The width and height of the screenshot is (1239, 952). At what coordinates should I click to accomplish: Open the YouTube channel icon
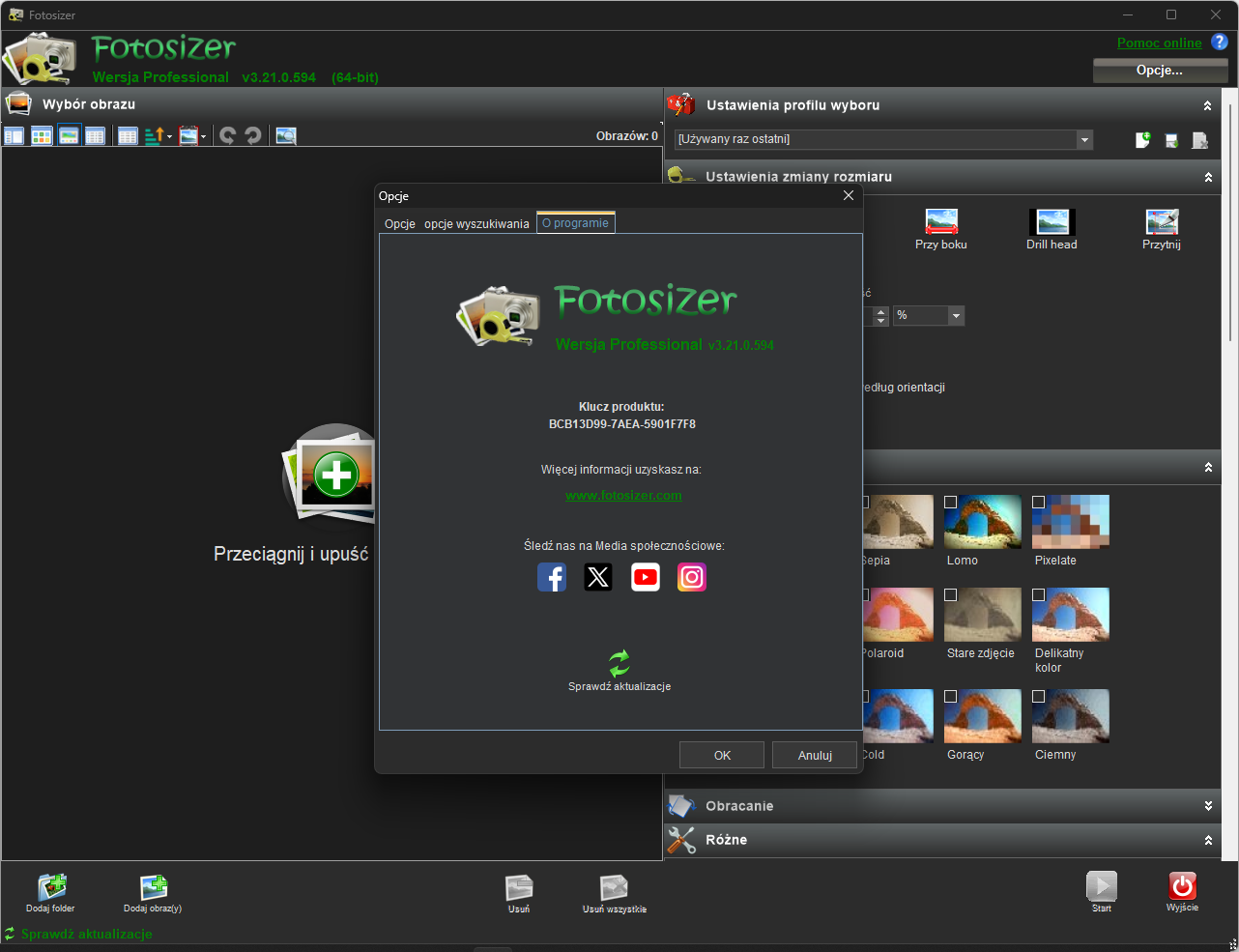[x=646, y=577]
